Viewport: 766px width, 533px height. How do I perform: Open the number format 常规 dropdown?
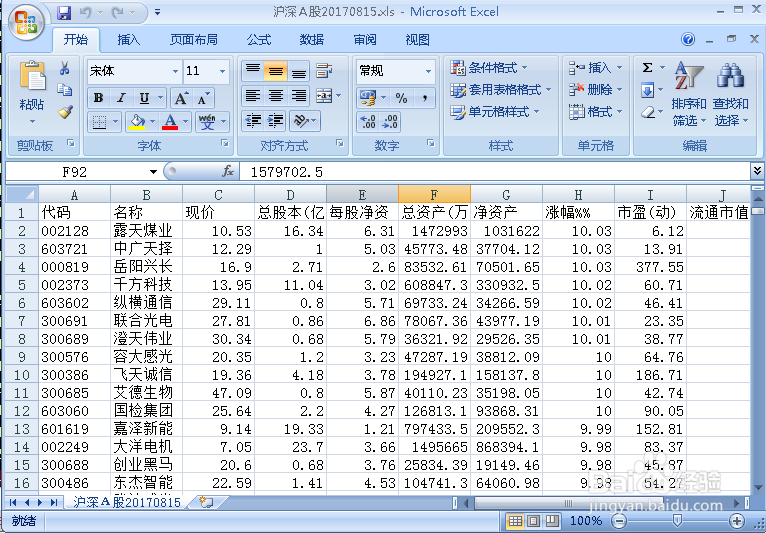pos(428,71)
